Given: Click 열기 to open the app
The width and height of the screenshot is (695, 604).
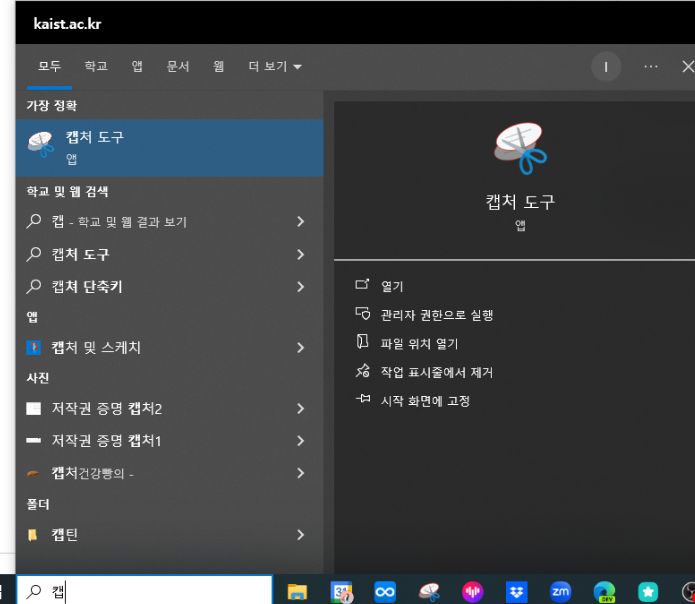Looking at the screenshot, I should pyautogui.click(x=392, y=286).
